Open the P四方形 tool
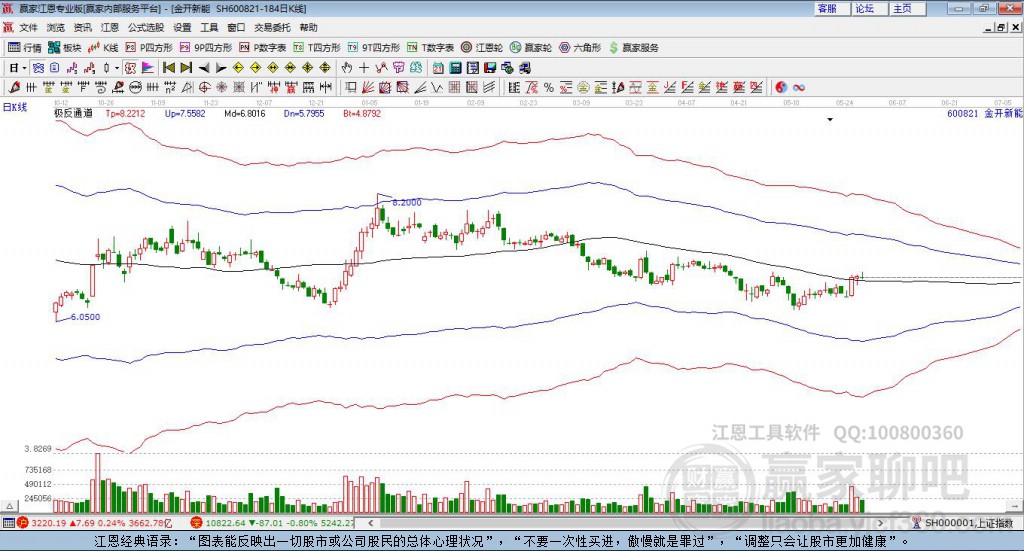Viewport: 1024px width, 551px height. pyautogui.click(x=149, y=48)
